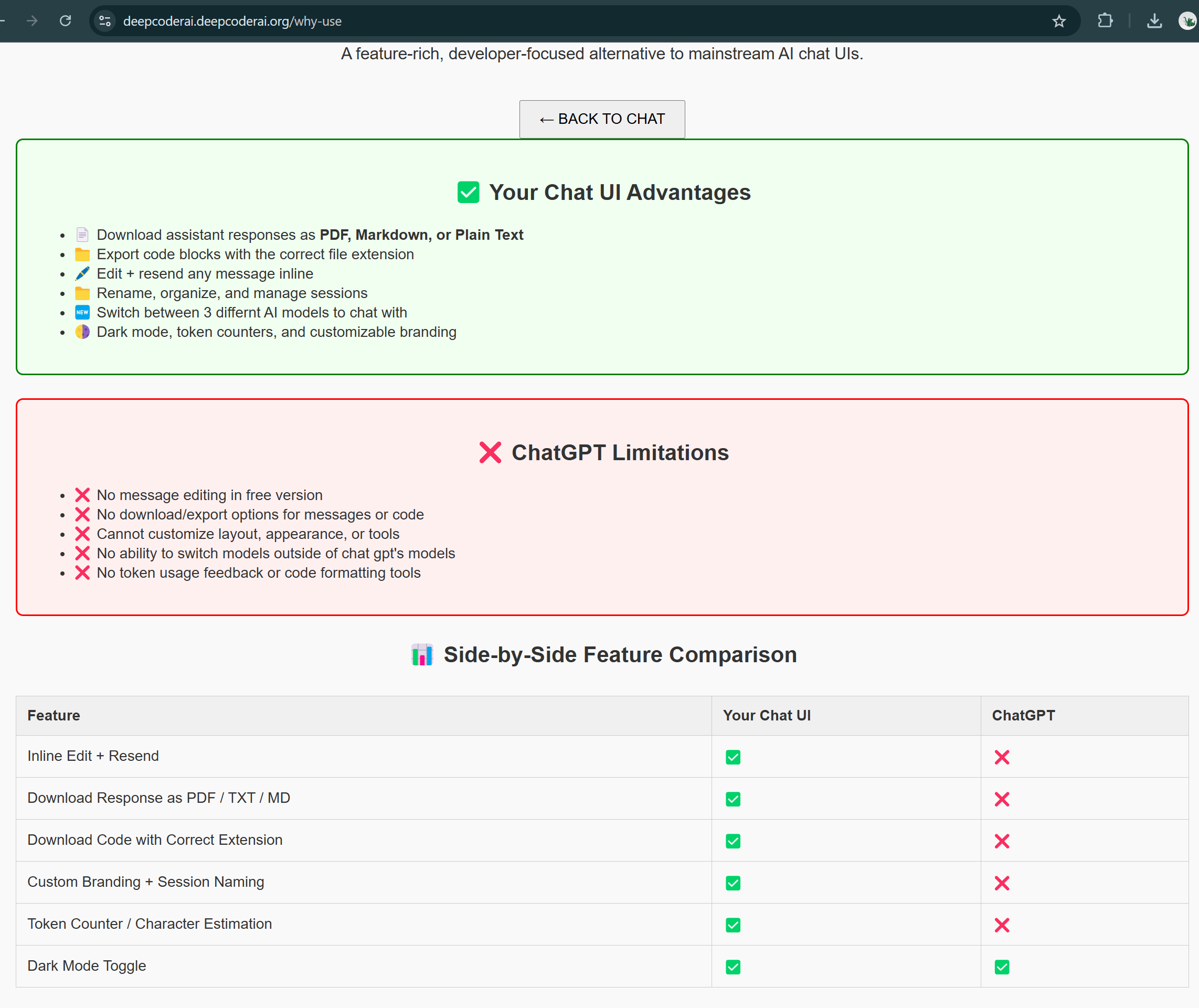Click the ChatGPT column header

pos(1023,715)
